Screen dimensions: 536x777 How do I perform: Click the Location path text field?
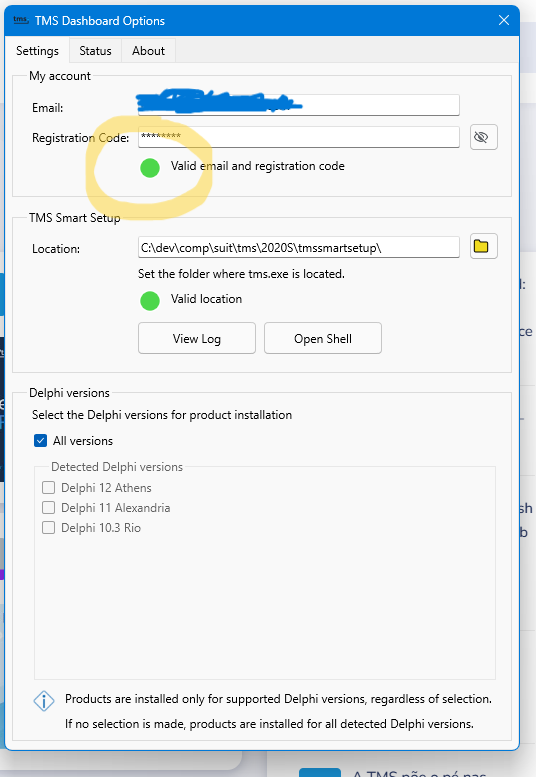[299, 247]
